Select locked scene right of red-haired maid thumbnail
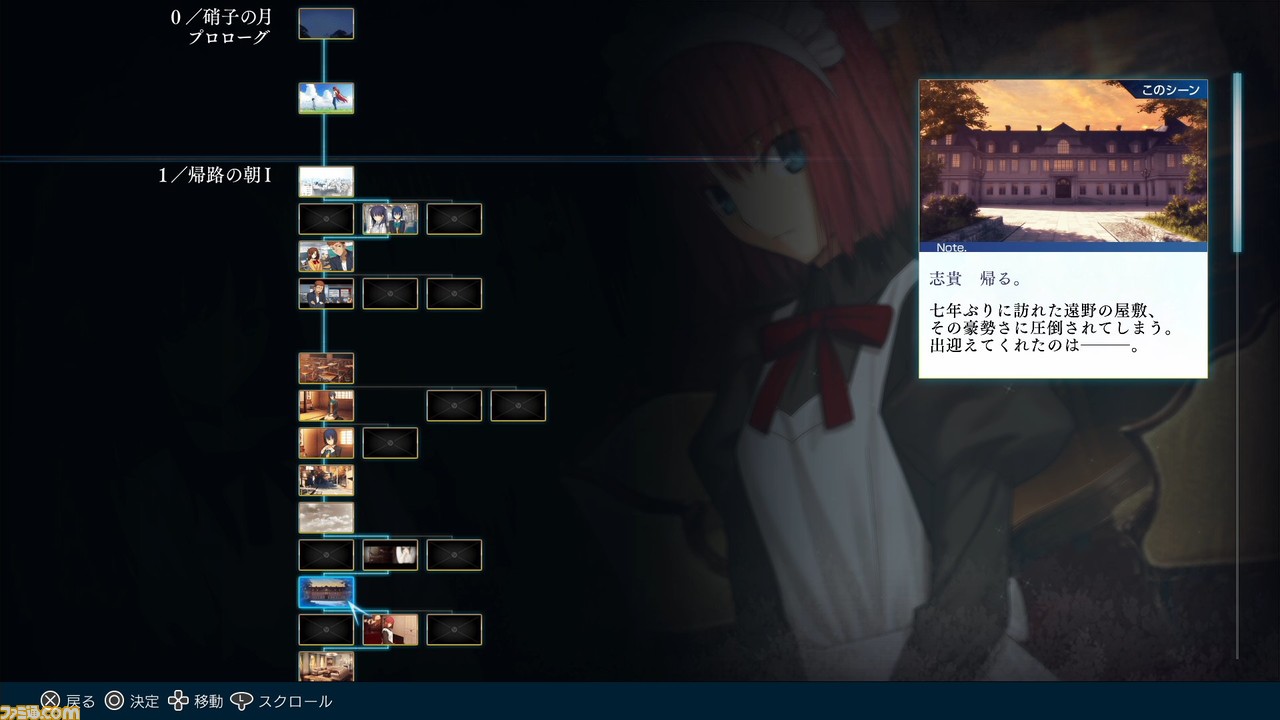1280x720 pixels. (454, 630)
